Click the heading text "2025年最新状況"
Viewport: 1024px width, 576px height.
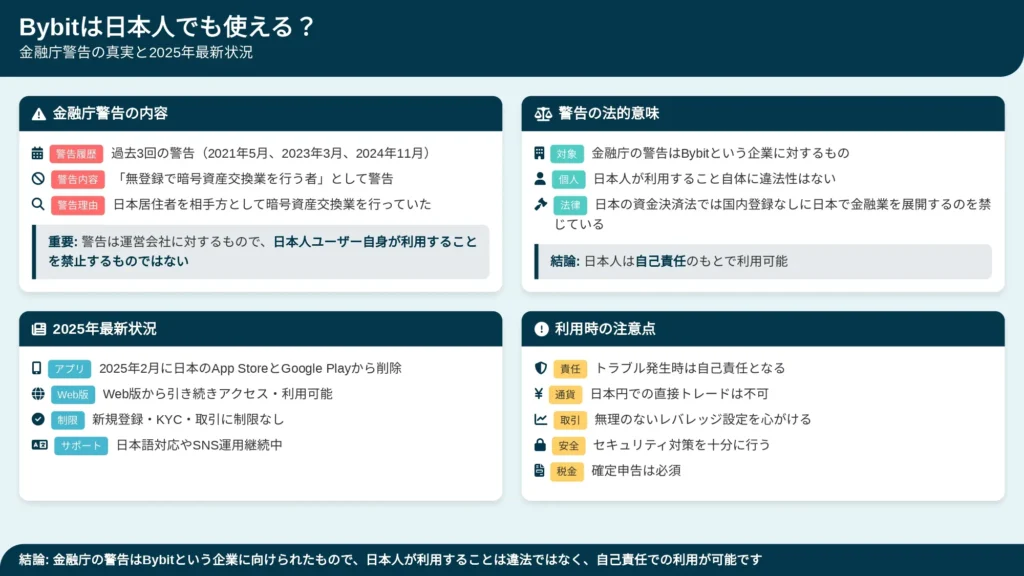pos(104,329)
